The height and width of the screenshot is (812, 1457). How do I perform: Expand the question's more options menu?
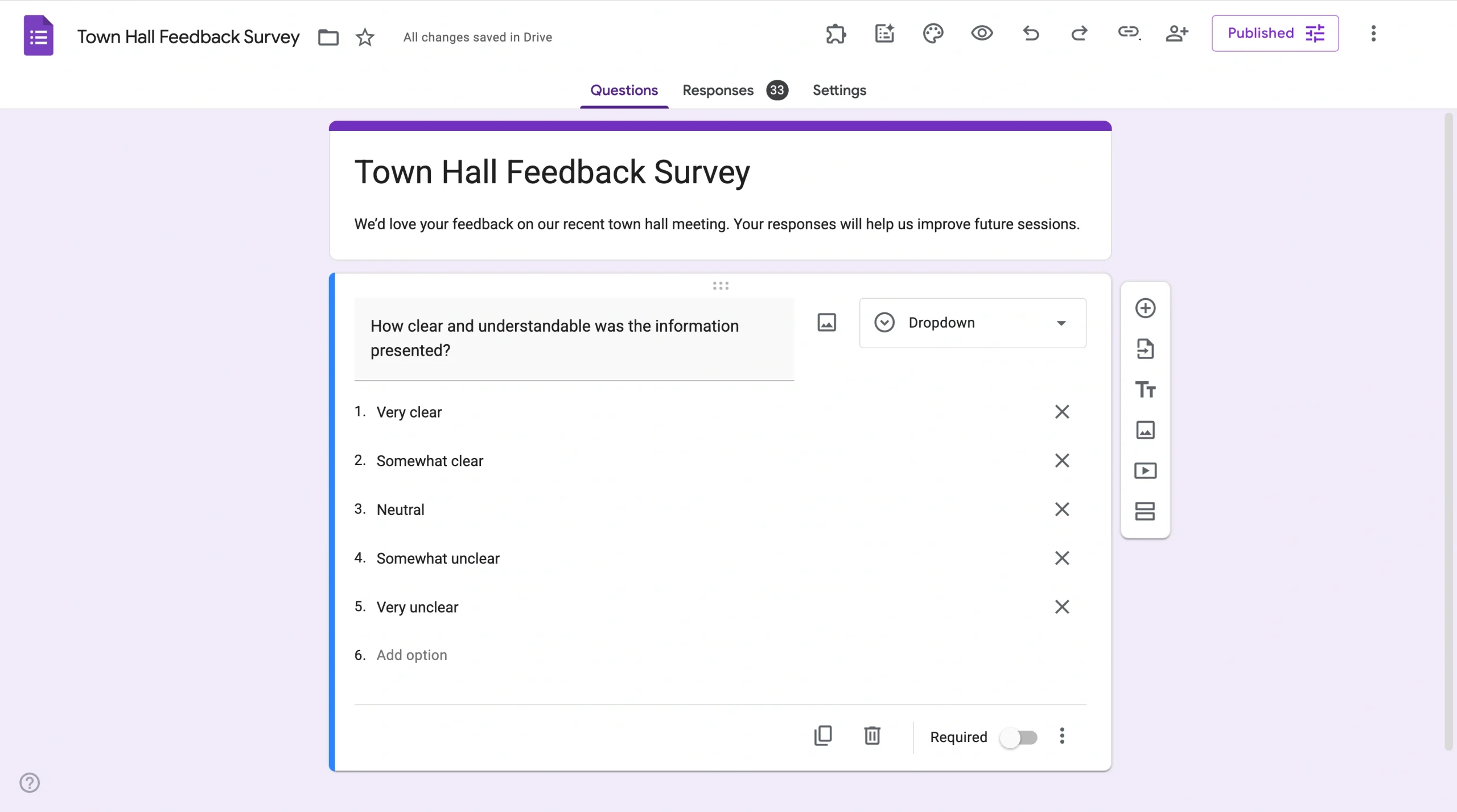[1062, 736]
